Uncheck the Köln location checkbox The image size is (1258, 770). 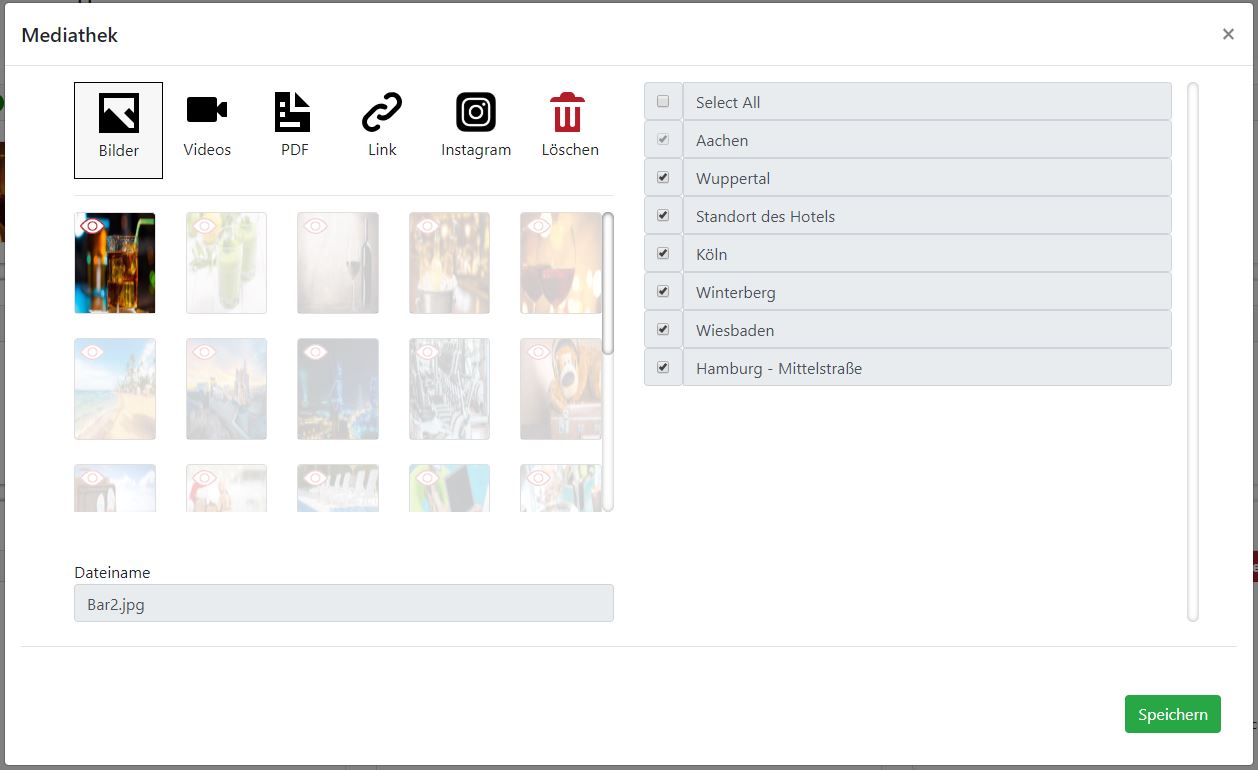tap(663, 254)
